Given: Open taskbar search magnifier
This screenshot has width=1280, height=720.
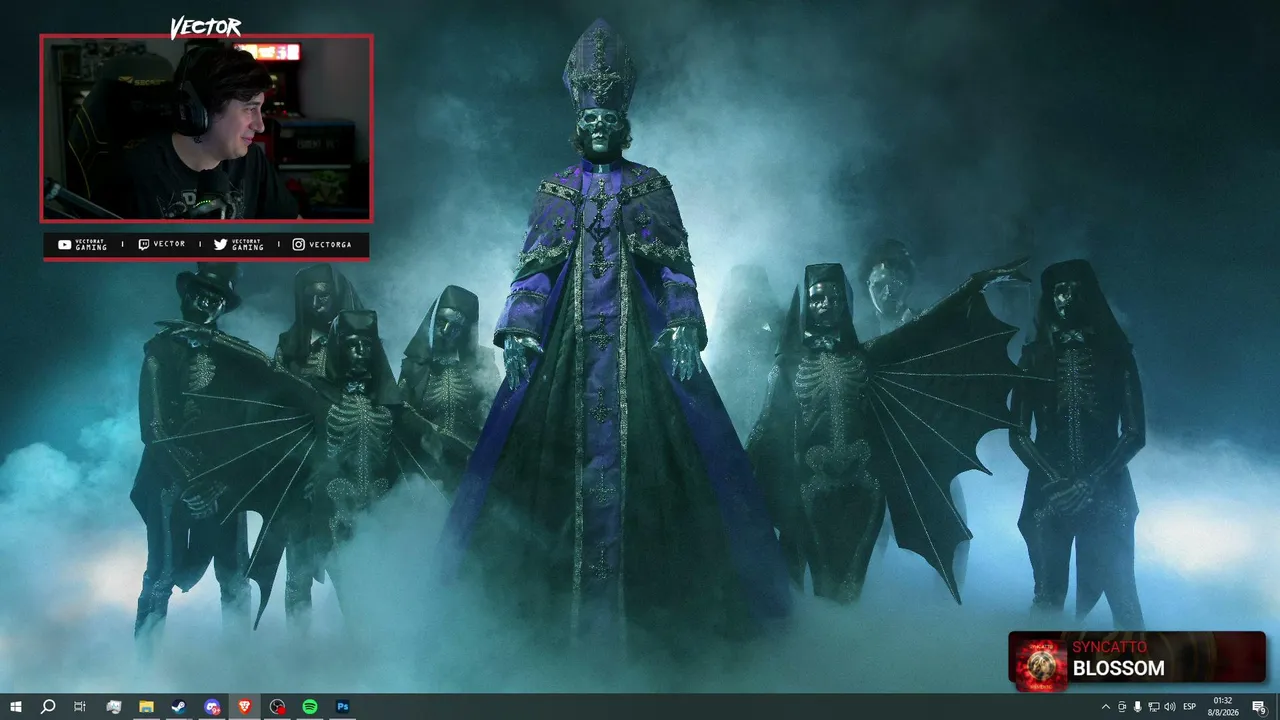Looking at the screenshot, I should (x=48, y=707).
